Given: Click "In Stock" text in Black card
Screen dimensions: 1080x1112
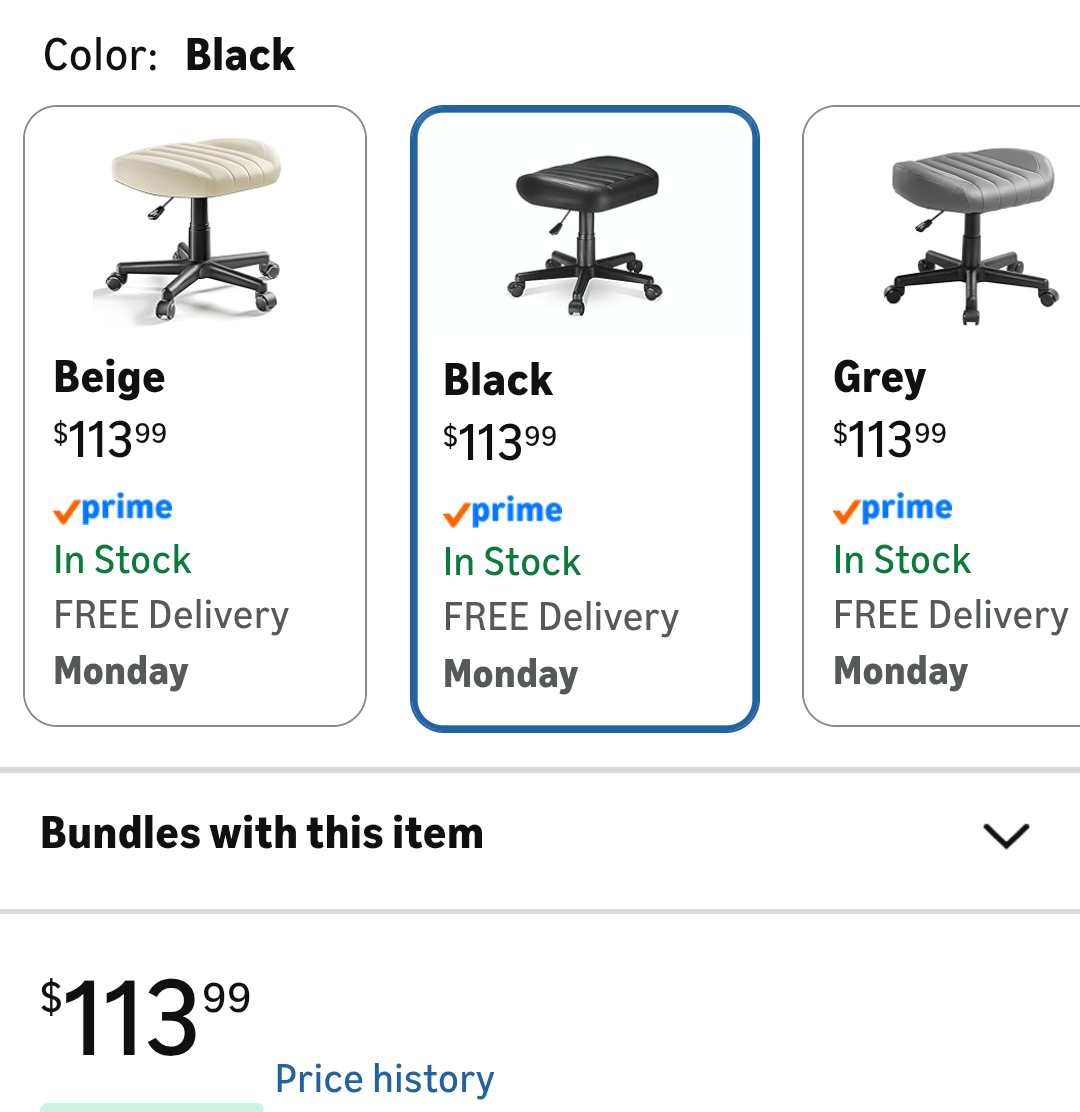Looking at the screenshot, I should pyautogui.click(x=512, y=563).
